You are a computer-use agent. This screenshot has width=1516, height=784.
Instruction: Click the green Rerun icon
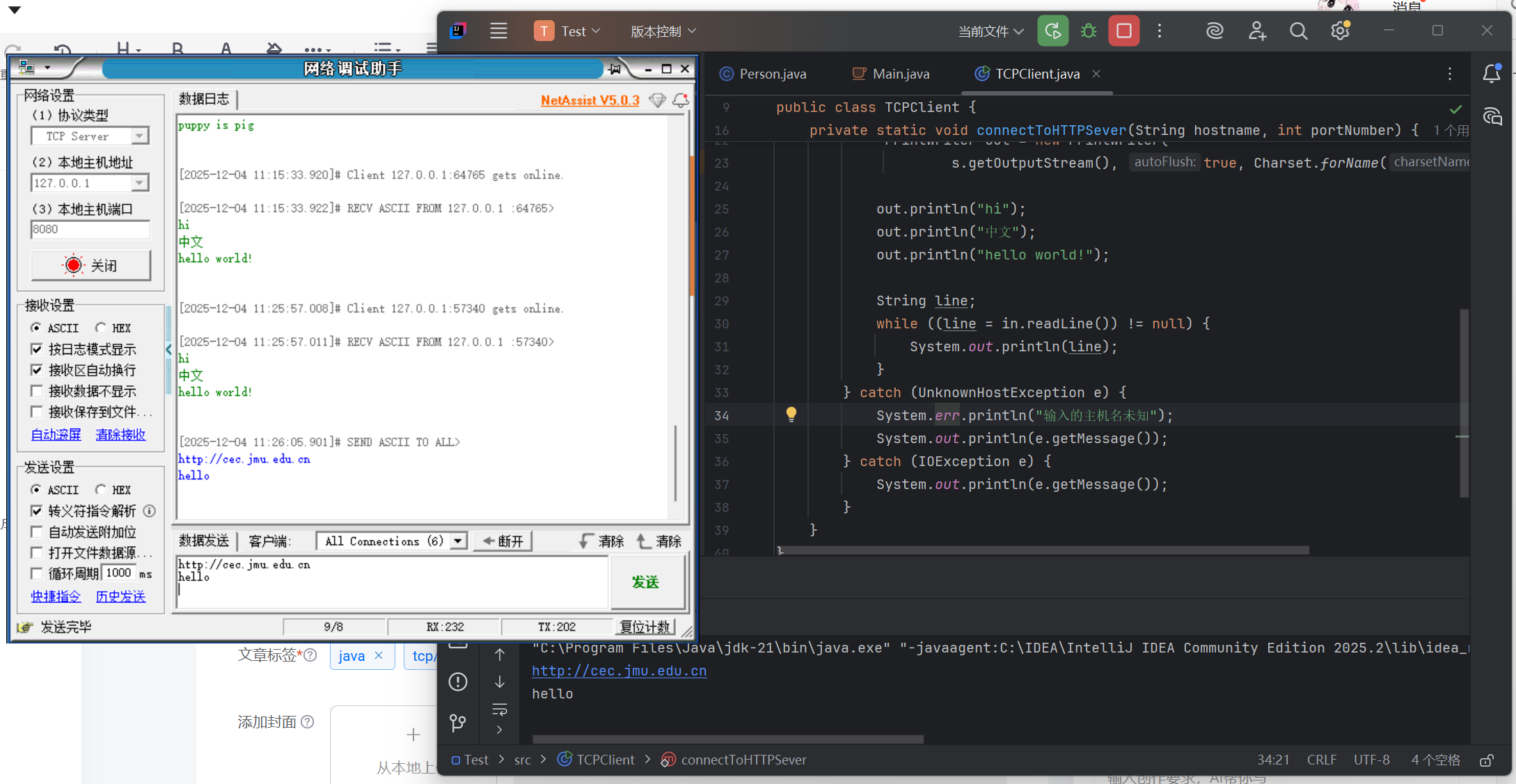(1052, 31)
